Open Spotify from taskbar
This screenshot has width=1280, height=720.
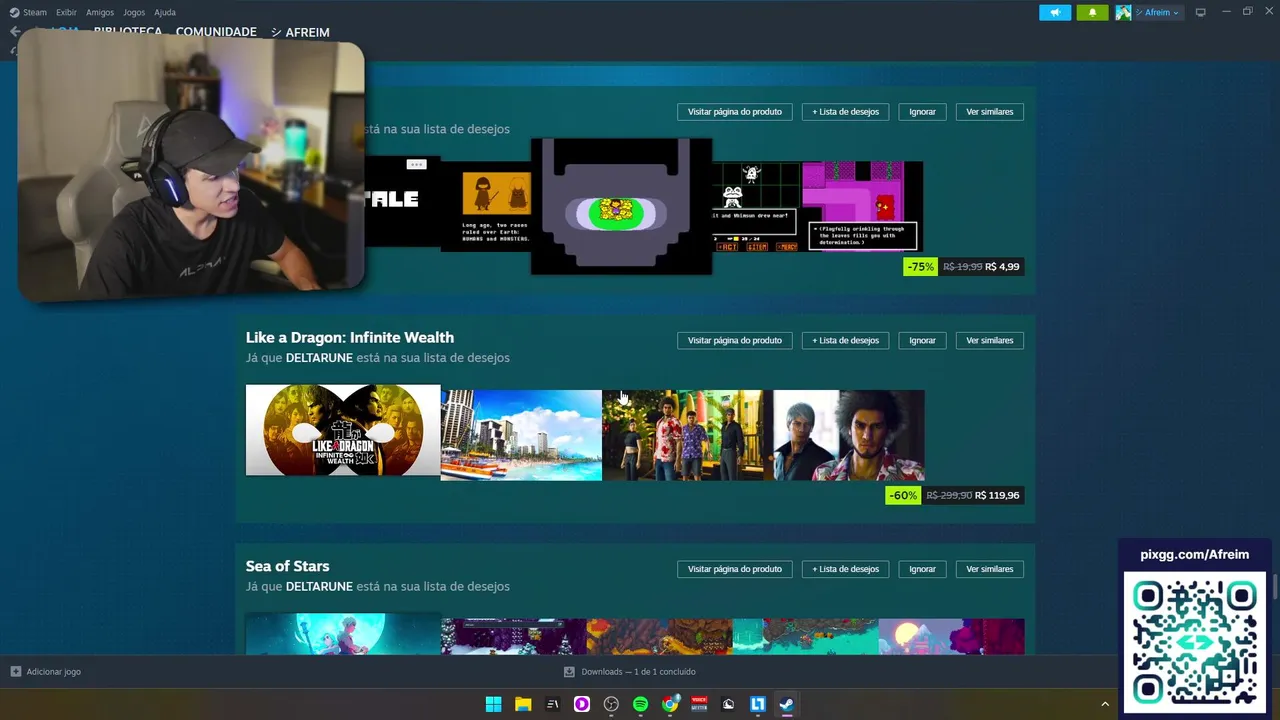point(640,704)
